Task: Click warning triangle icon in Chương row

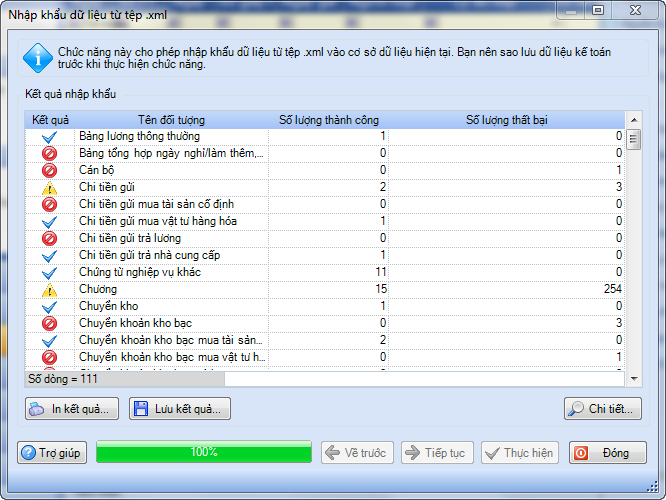Action: 49,290
